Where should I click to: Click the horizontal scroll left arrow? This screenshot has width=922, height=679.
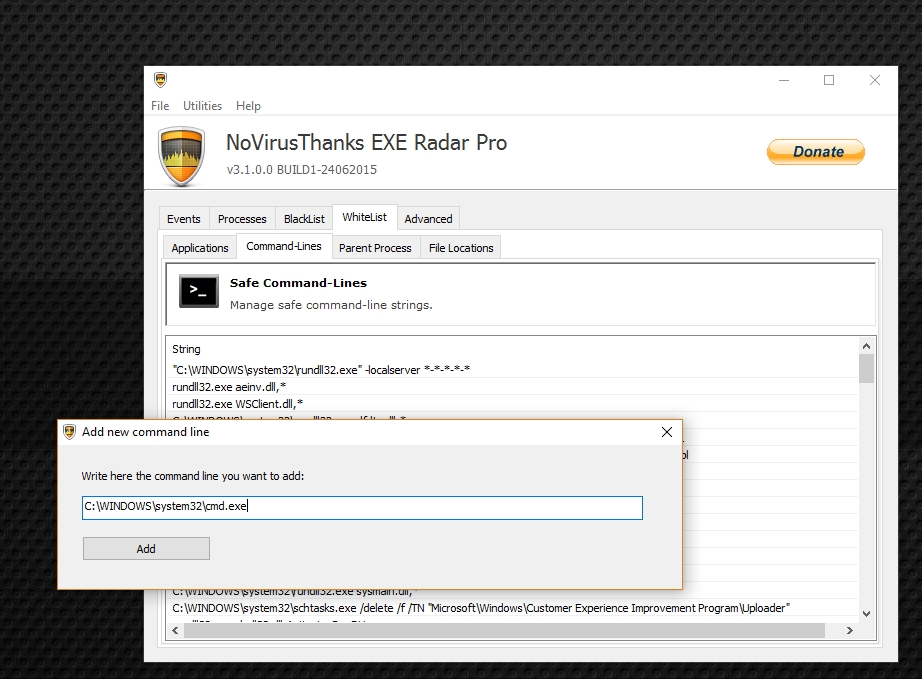[175, 630]
